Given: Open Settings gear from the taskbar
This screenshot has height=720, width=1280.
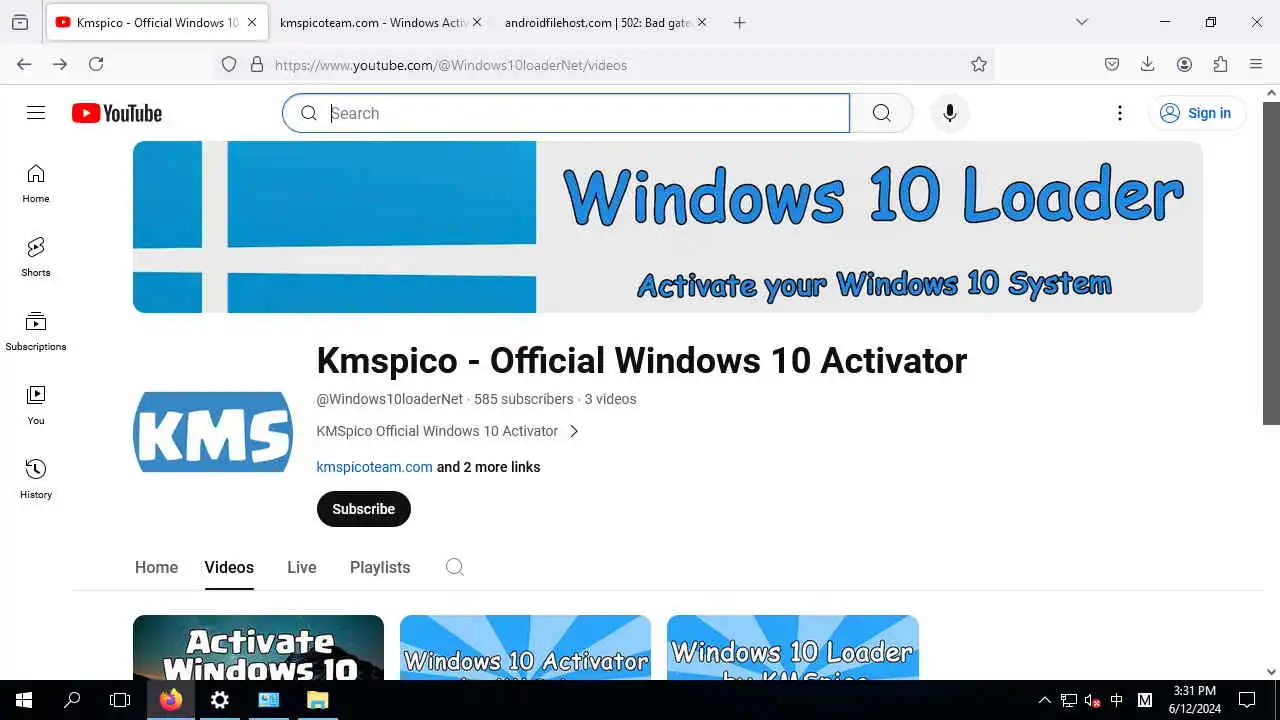Looking at the screenshot, I should [220, 700].
